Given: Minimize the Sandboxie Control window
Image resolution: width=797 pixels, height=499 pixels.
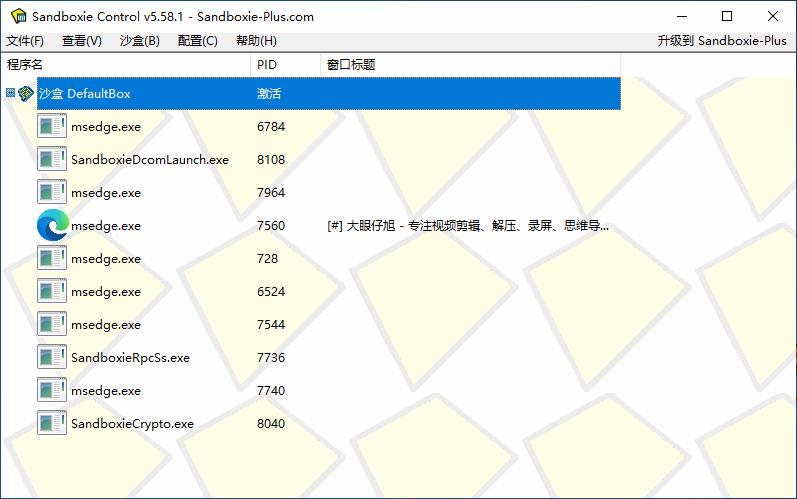Looking at the screenshot, I should pos(682,16).
